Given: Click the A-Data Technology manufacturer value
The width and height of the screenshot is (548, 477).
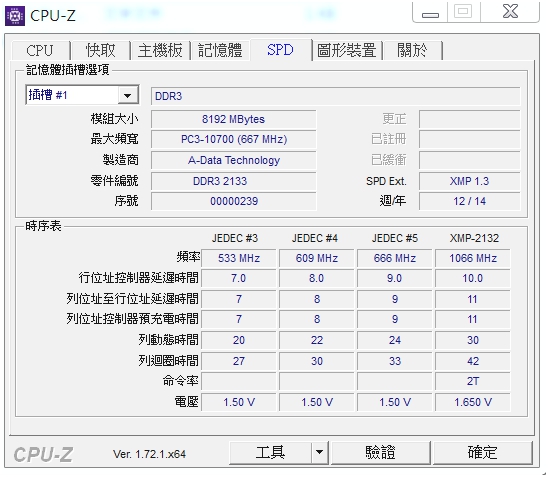Looking at the screenshot, I should pos(233,160).
